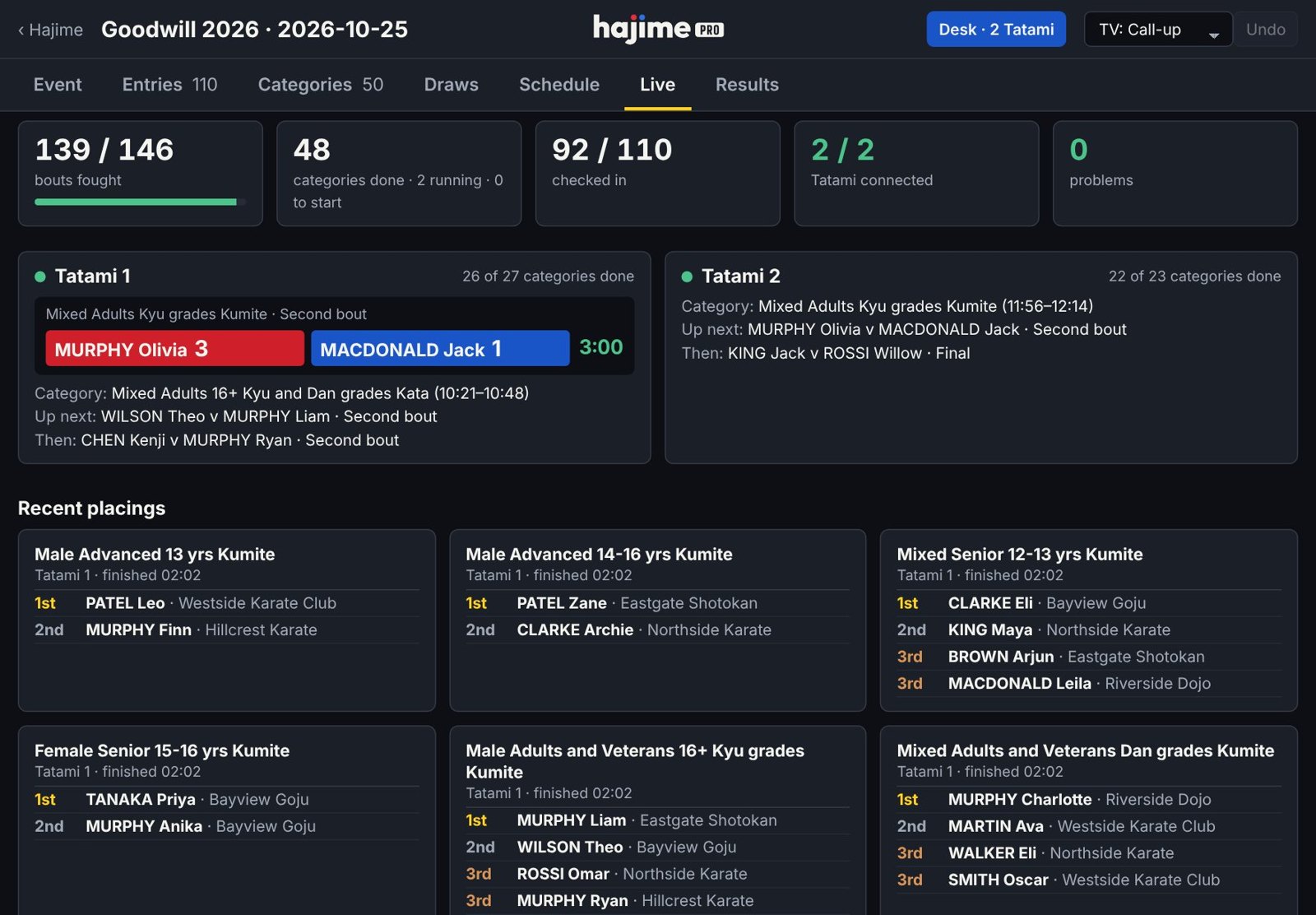Viewport: 1316px width, 915px height.
Task: Click '22 of 23 categories done' text
Action: pyautogui.click(x=1194, y=276)
